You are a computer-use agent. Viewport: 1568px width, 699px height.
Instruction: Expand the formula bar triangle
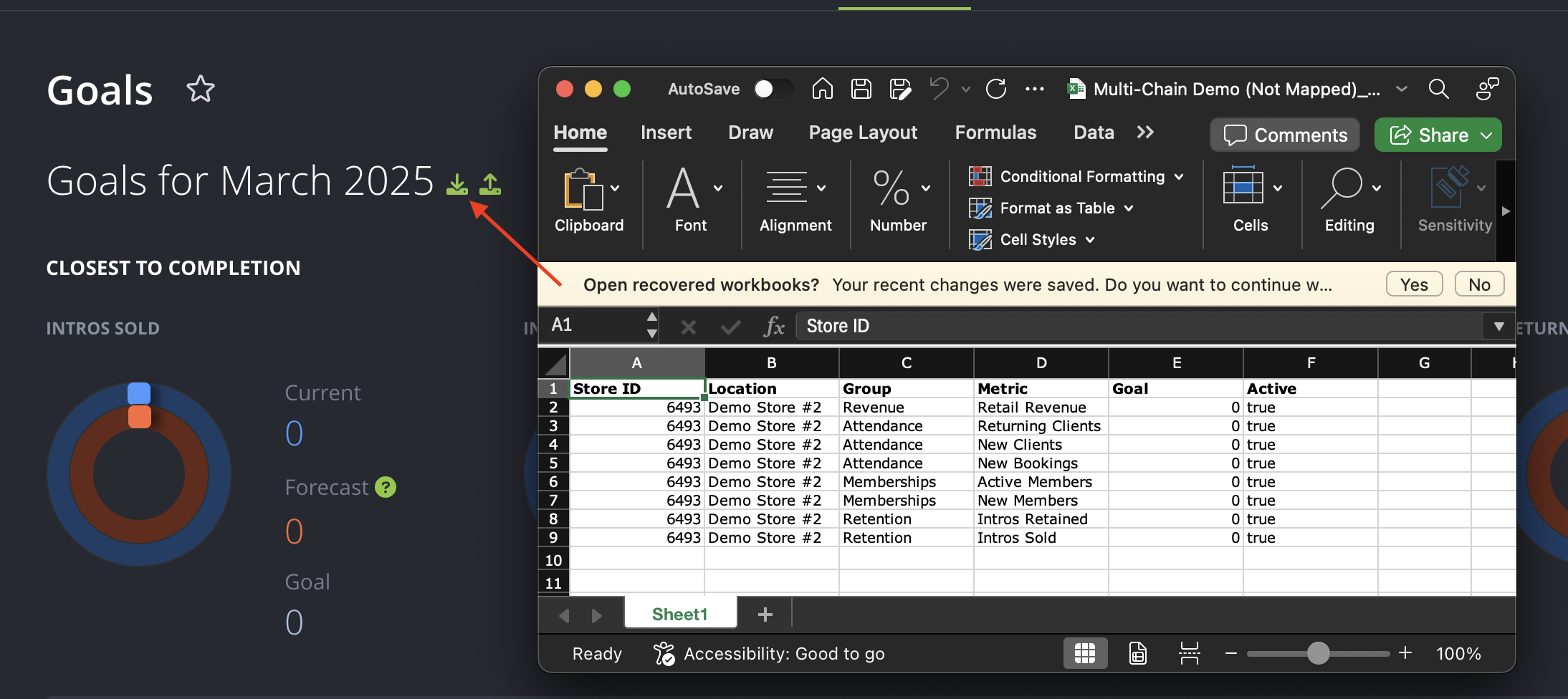click(1498, 327)
